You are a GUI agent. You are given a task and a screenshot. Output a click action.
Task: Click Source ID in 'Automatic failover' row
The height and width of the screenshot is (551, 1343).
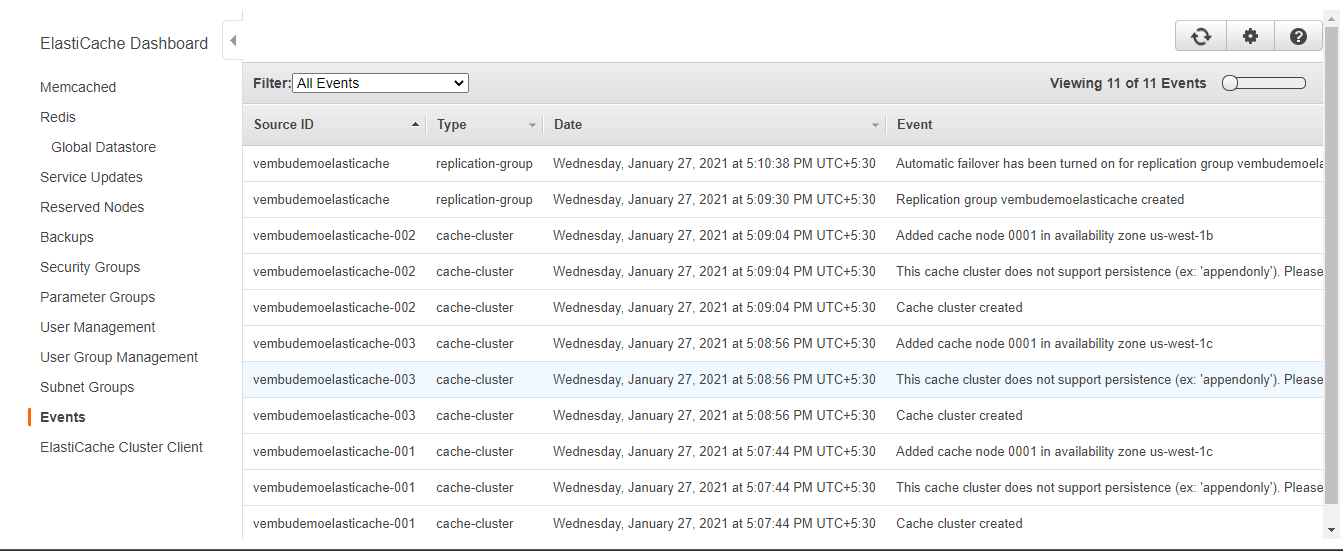(321, 163)
